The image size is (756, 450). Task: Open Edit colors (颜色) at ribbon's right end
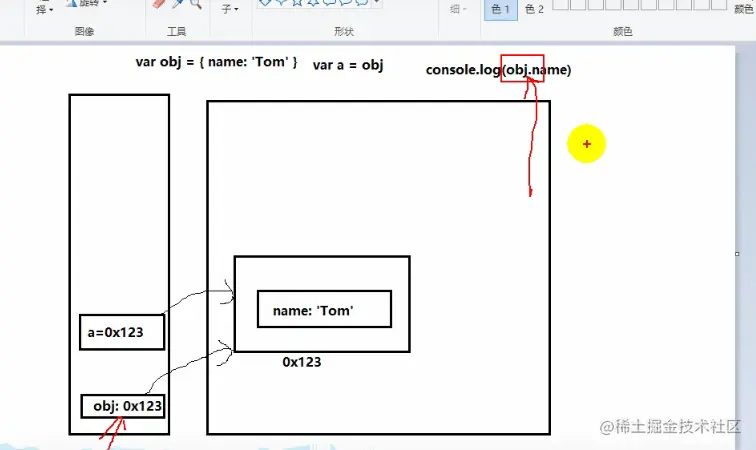point(743,9)
